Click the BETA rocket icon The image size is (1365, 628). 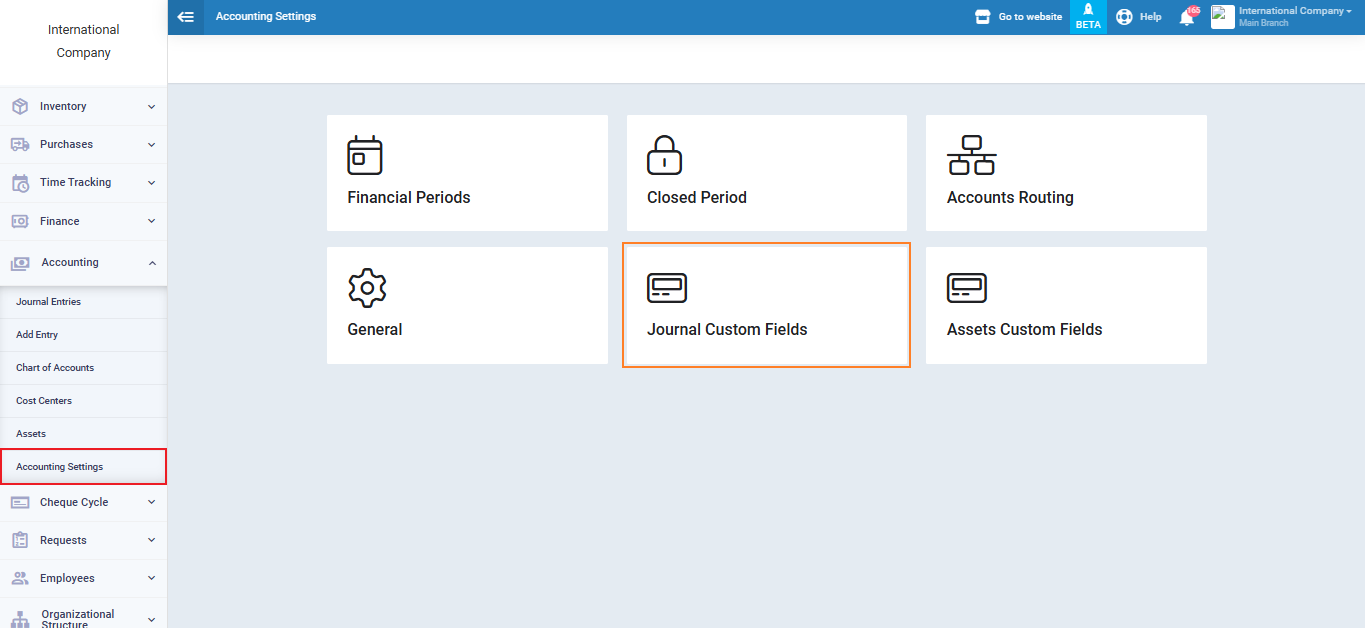point(1088,10)
